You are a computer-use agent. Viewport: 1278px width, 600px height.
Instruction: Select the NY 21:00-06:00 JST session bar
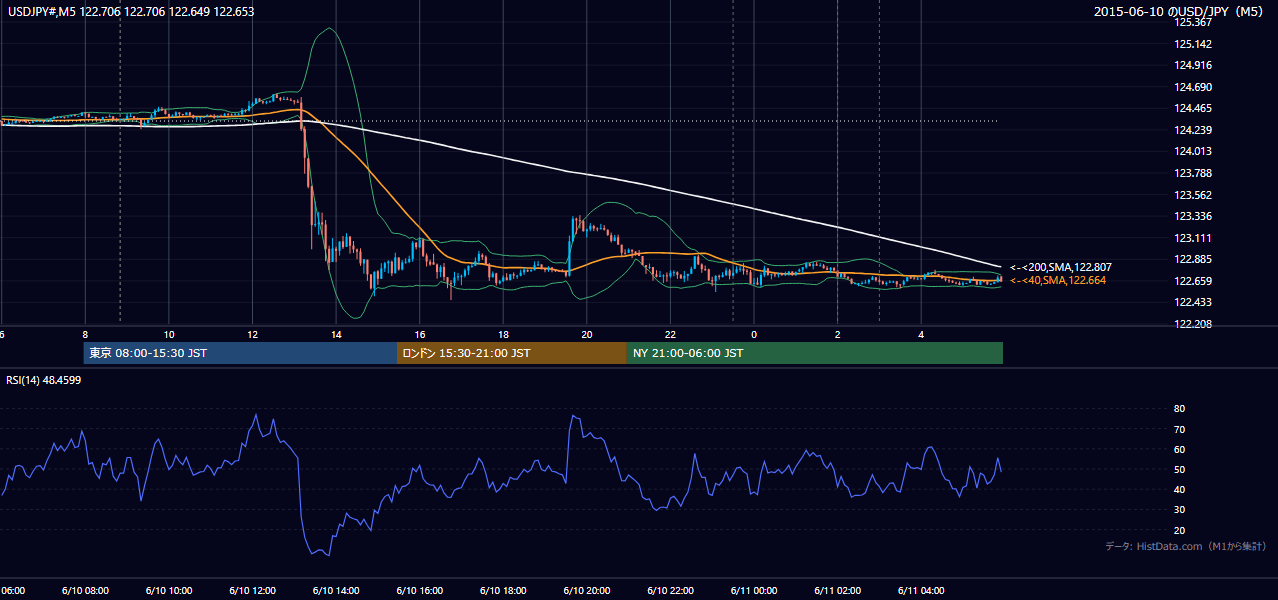pos(815,353)
